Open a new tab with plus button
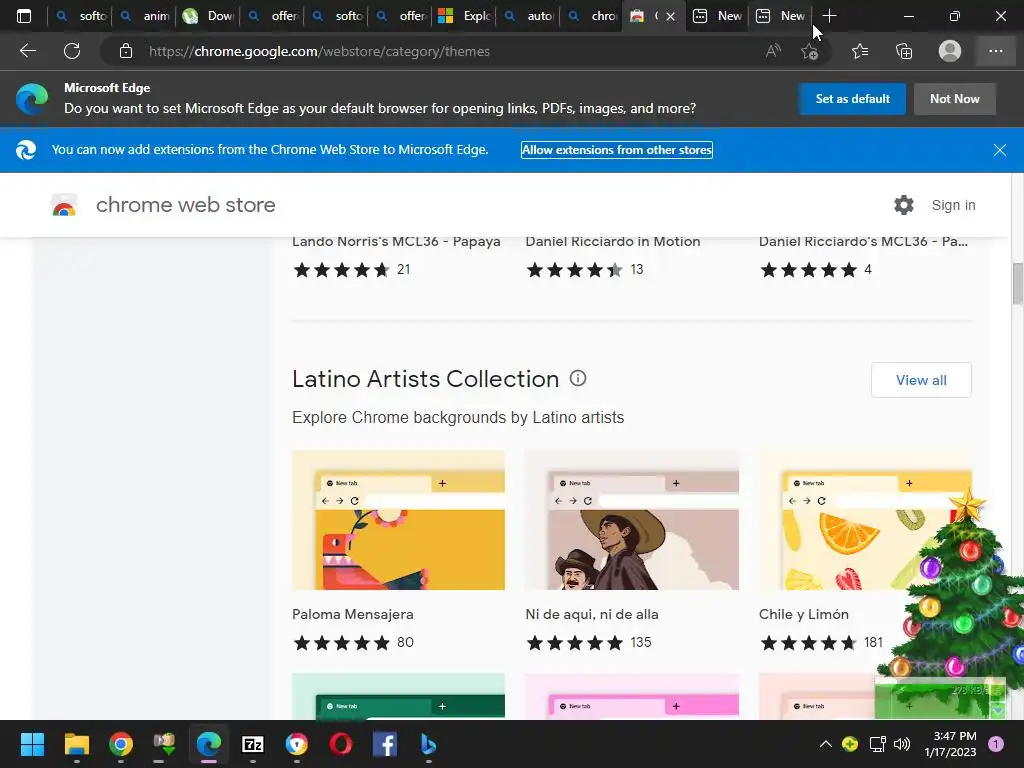This screenshot has width=1024, height=768. (829, 16)
